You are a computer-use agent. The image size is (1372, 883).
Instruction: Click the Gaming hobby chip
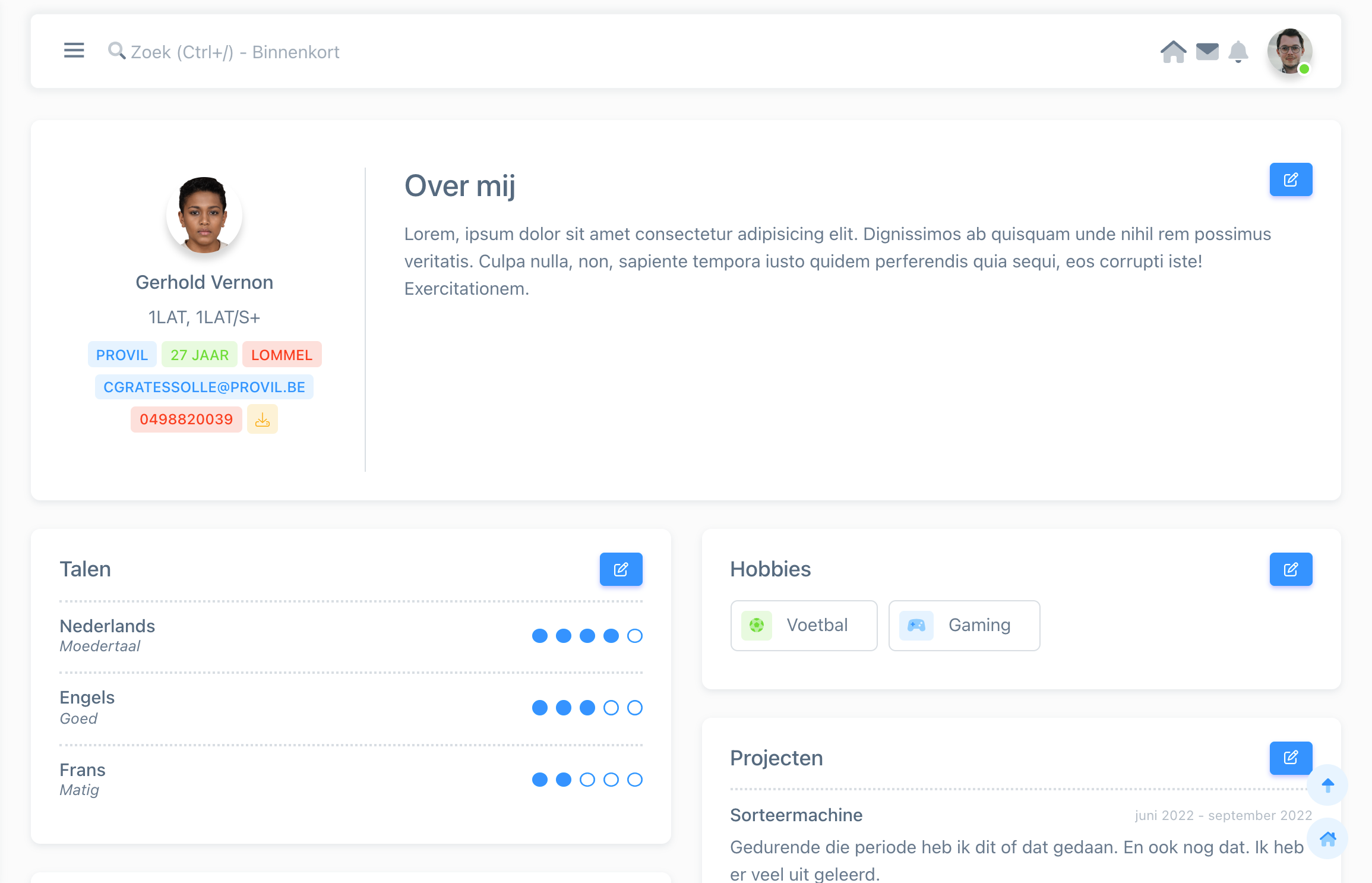964,625
